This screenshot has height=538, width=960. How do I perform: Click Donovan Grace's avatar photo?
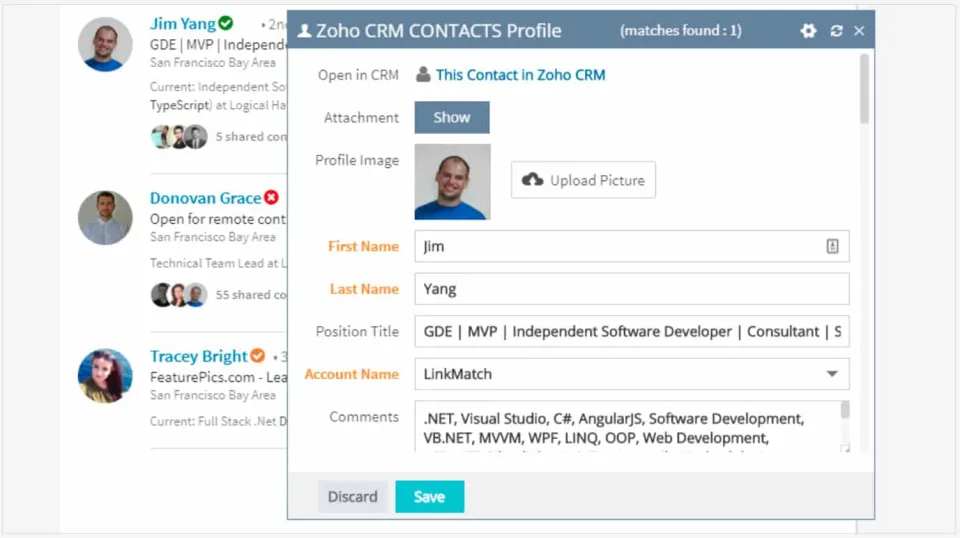(x=105, y=217)
